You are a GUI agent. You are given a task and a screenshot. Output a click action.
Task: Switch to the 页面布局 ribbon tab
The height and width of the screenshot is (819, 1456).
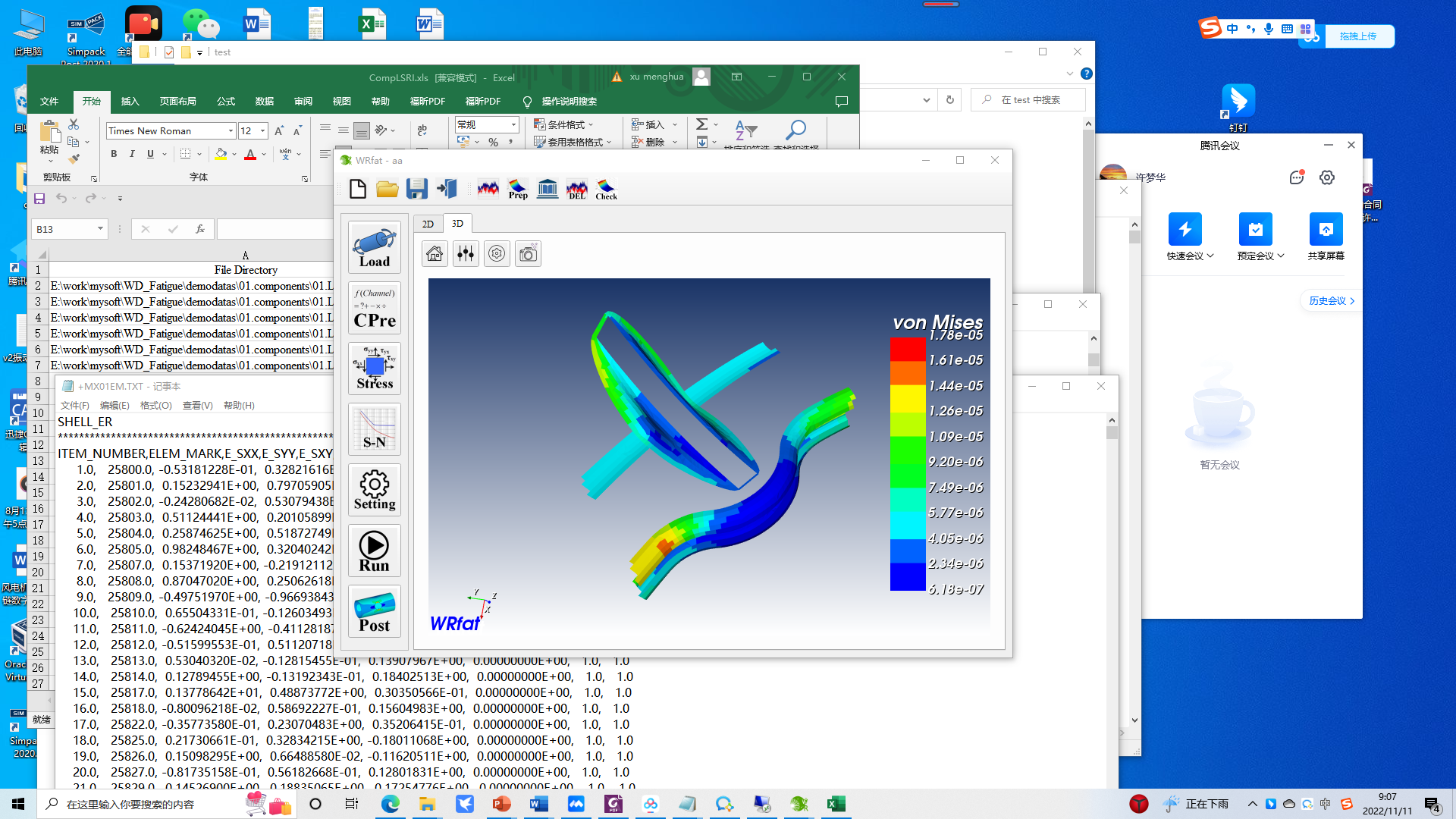(x=177, y=101)
